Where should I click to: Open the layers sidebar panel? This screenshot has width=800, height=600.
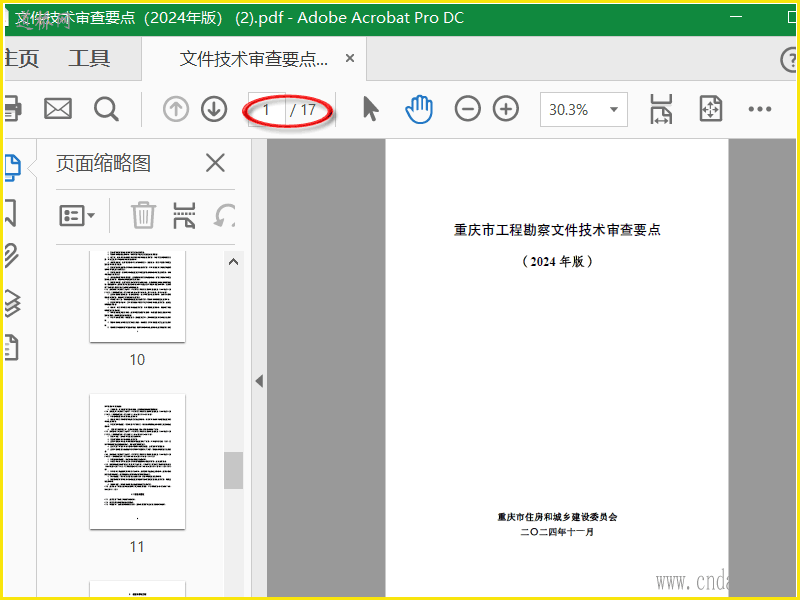[x=12, y=303]
